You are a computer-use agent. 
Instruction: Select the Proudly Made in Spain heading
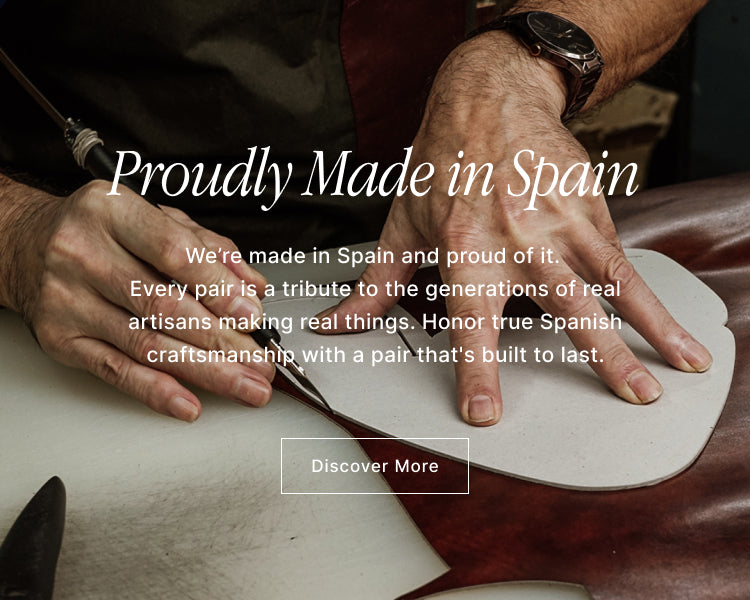coord(374,178)
